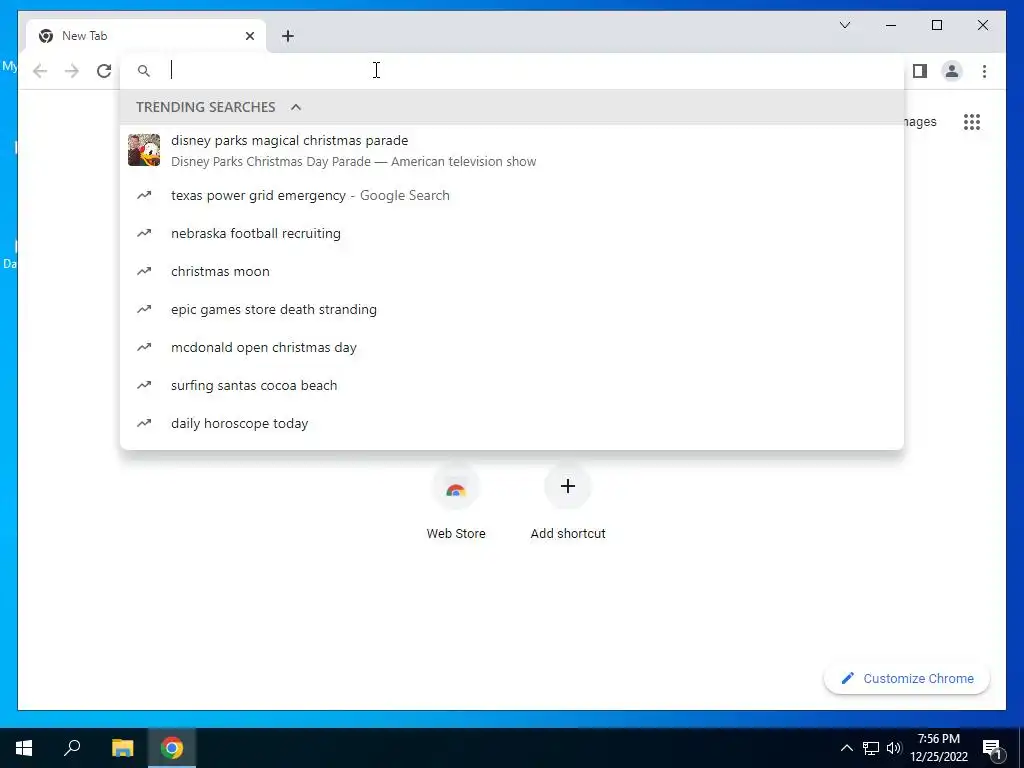Click trending icon beside texas power grid emergency

(x=144, y=195)
